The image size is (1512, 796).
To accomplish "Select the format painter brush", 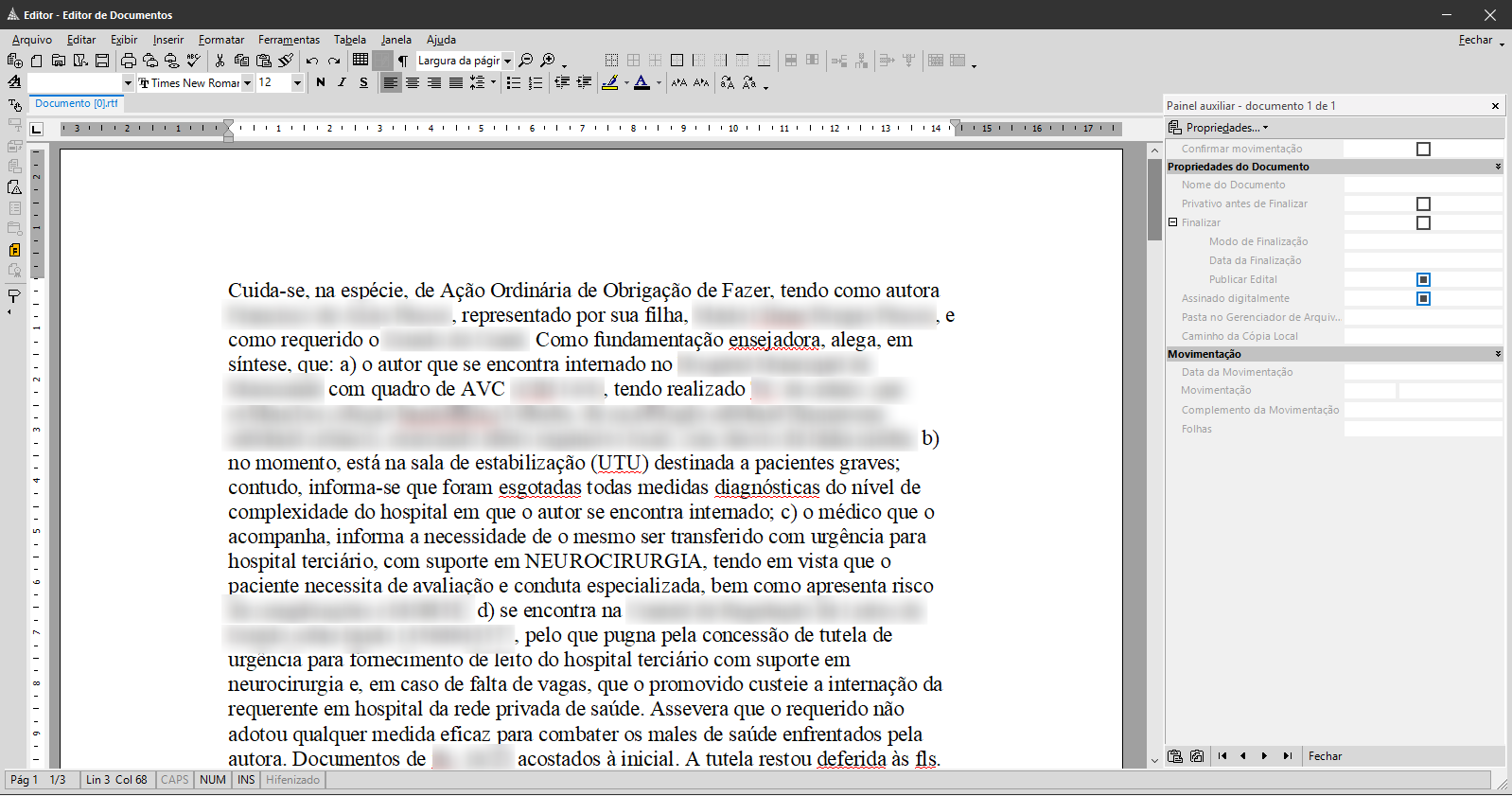I will (286, 61).
